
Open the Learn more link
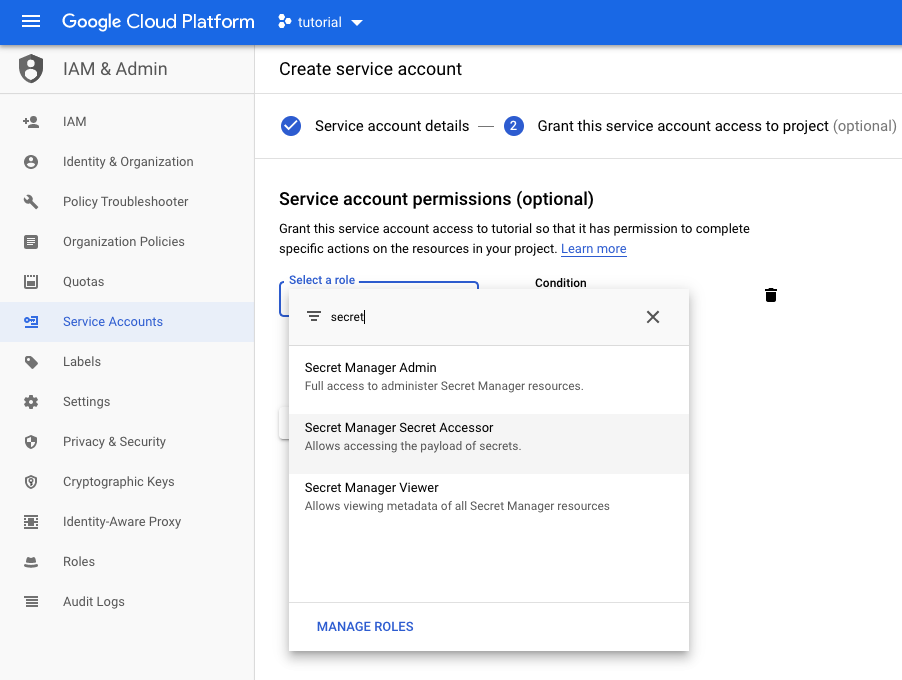(x=594, y=249)
